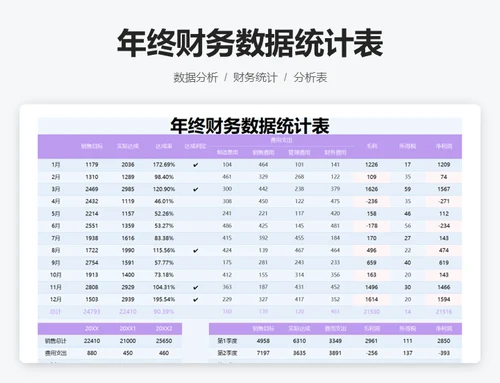
Task: Click the -271 net profit cell
Action: point(444,201)
